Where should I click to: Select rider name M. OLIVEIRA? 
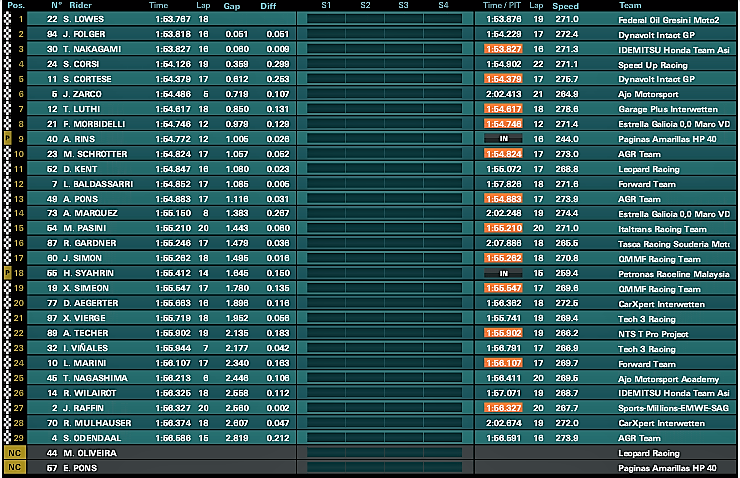pos(90,453)
